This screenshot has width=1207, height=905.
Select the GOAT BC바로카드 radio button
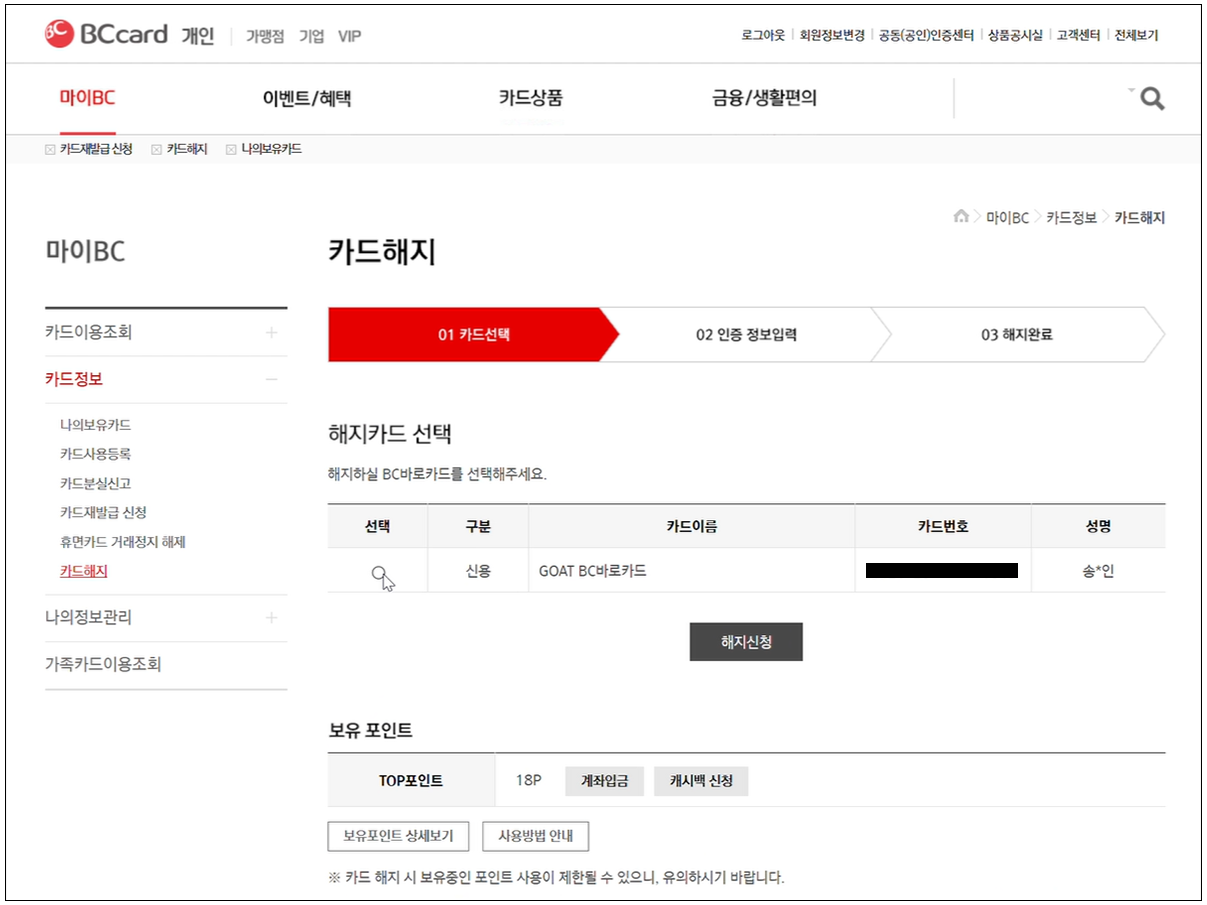tap(378, 572)
